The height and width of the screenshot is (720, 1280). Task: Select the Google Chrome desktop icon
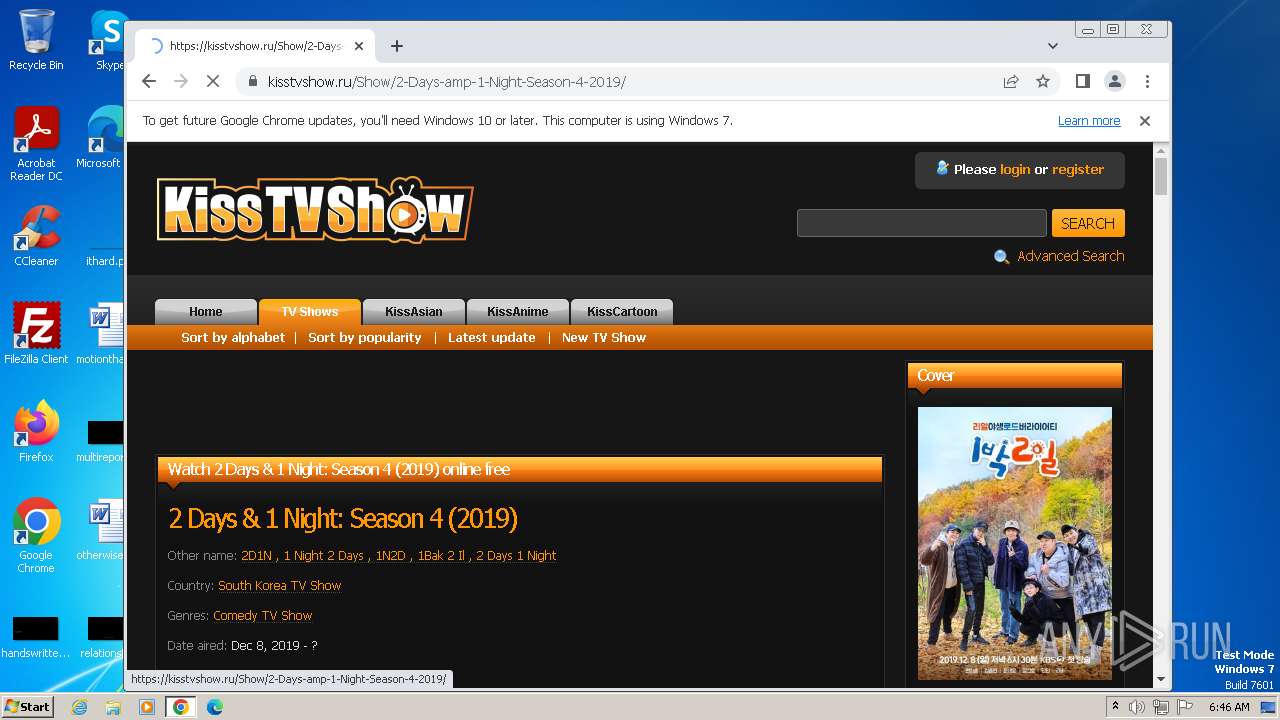tap(36, 537)
